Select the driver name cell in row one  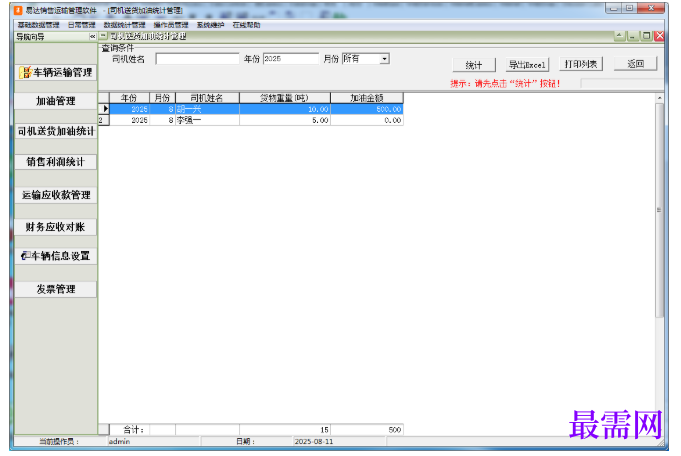click(207, 109)
